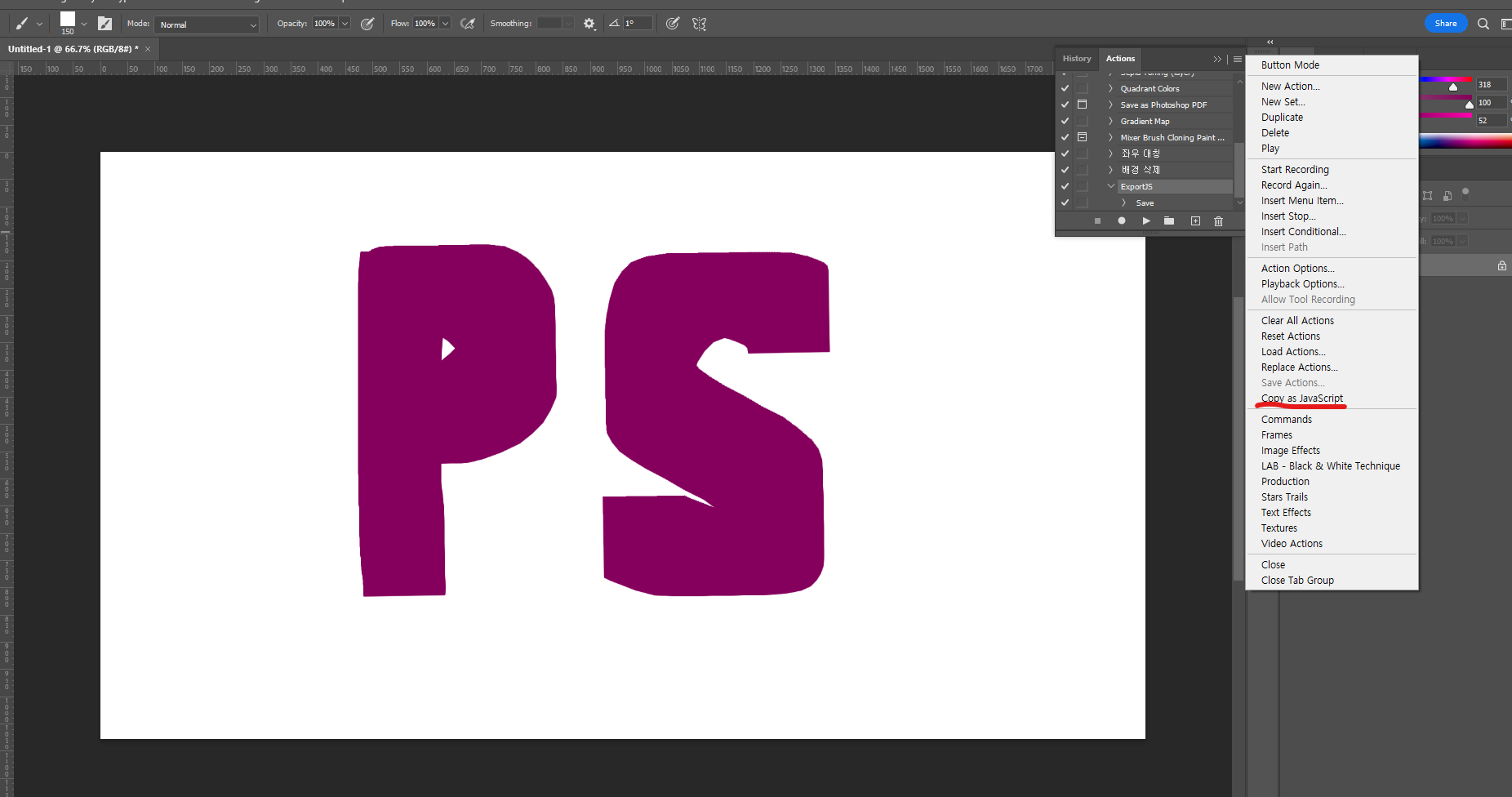Screen dimensions: 1512x797
Task: Open the Opacity slider dropdown arrow
Action: (345, 24)
